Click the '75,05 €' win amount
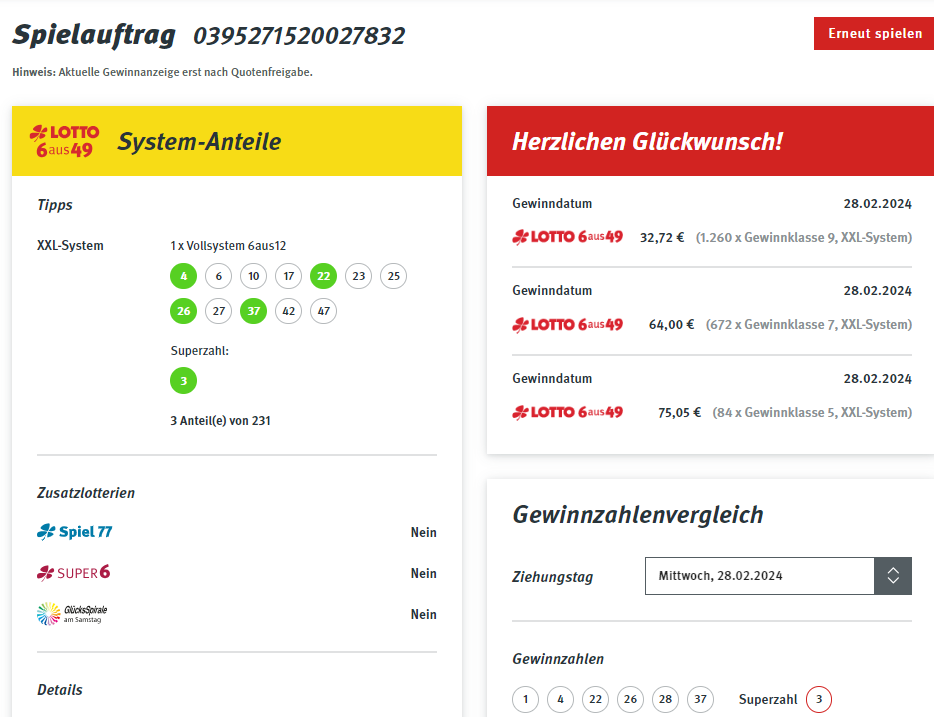Viewport: 934px width, 717px height. (x=680, y=413)
